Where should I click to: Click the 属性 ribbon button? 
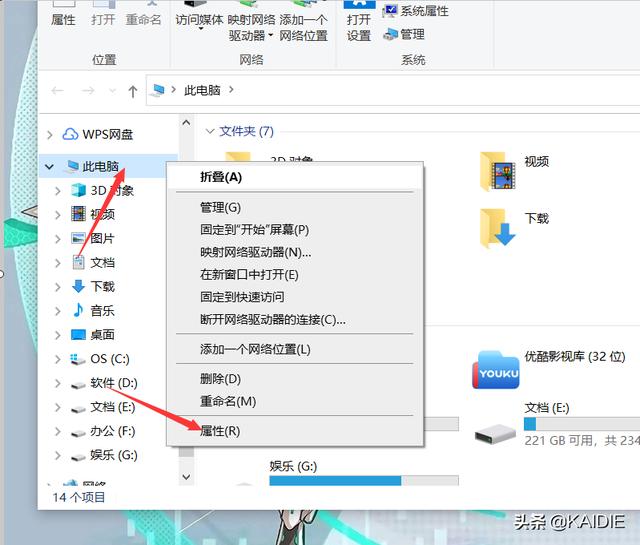[x=63, y=15]
